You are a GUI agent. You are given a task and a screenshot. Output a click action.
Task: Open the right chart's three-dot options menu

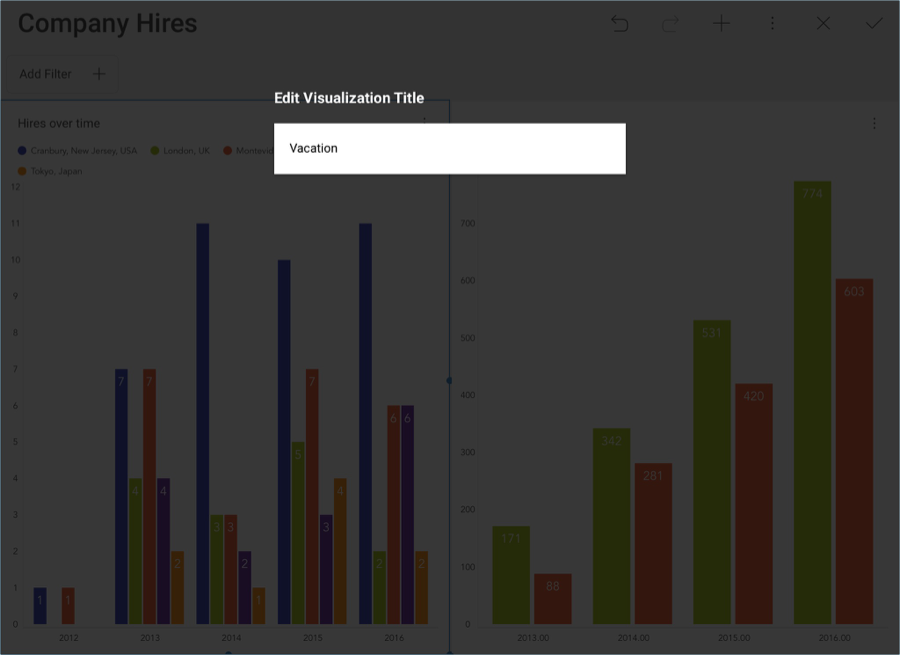pos(874,124)
